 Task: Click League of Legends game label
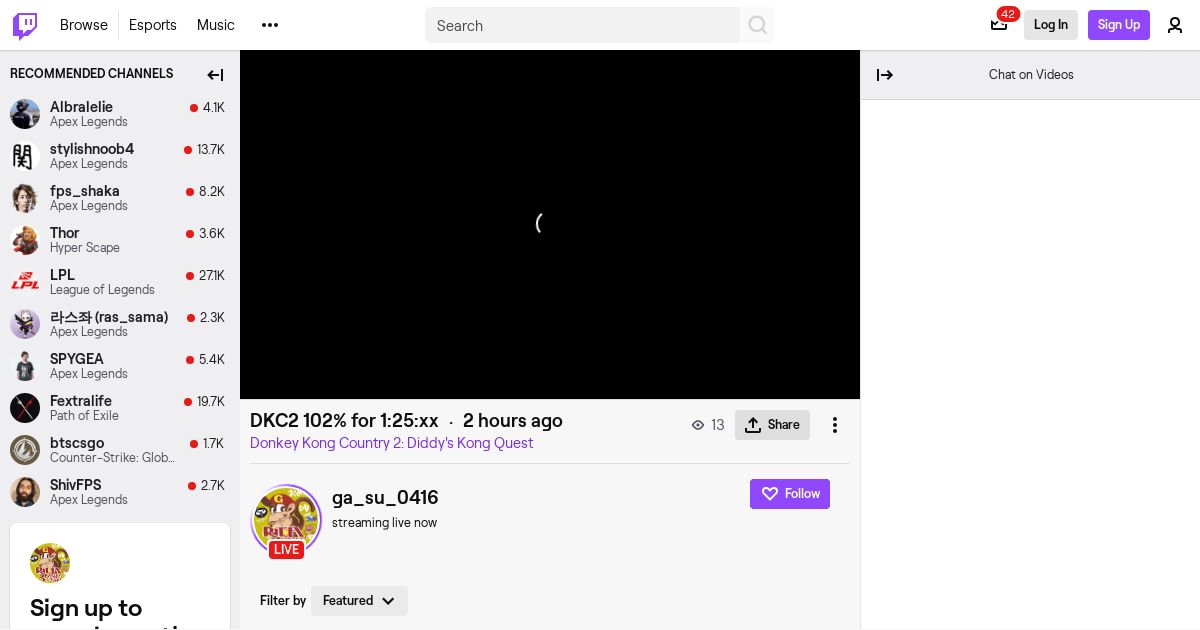click(x=102, y=290)
